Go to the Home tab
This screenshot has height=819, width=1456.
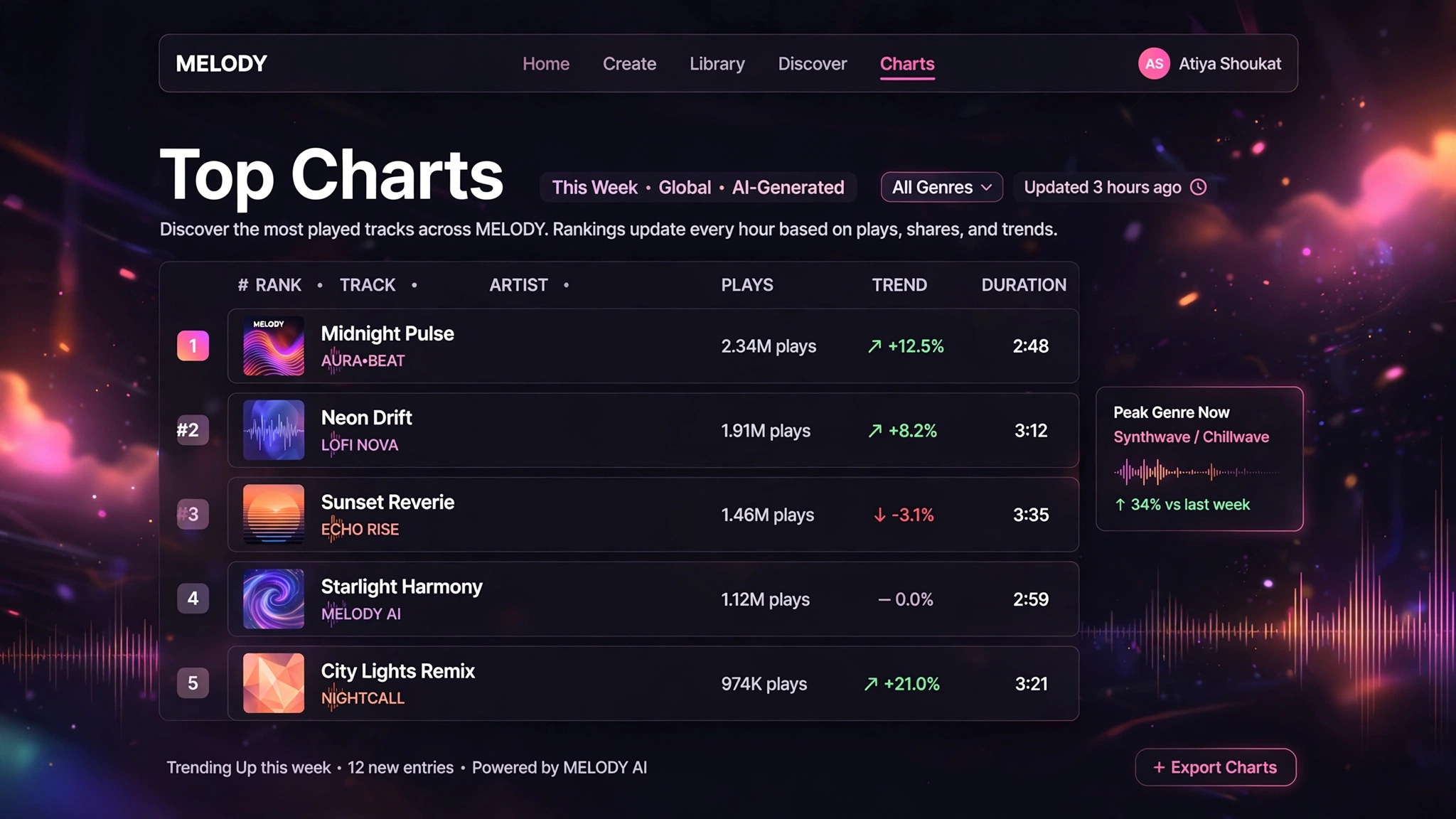546,63
